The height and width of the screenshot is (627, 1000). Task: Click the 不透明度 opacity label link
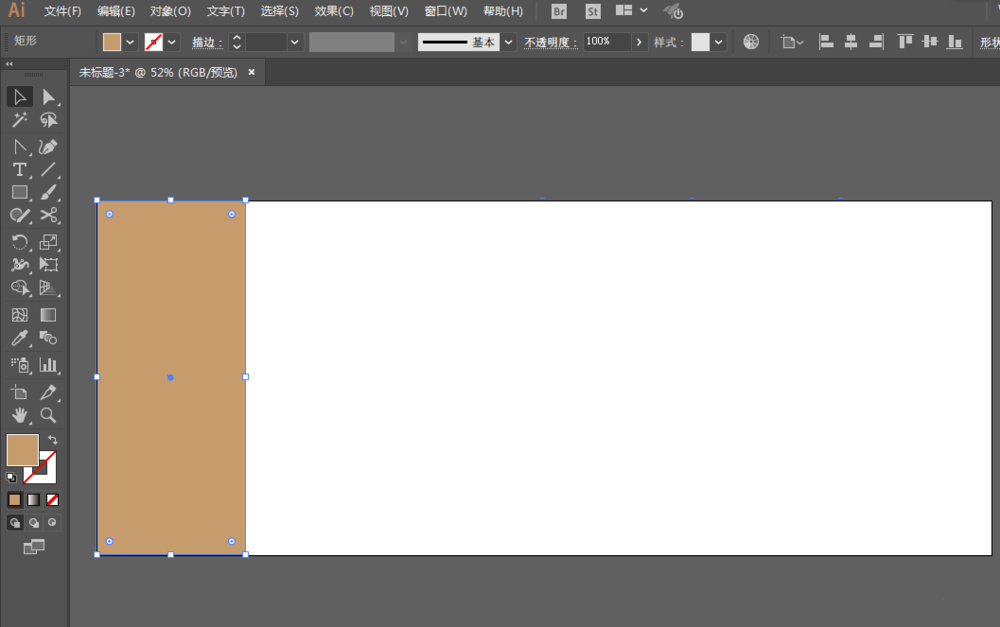click(x=550, y=42)
